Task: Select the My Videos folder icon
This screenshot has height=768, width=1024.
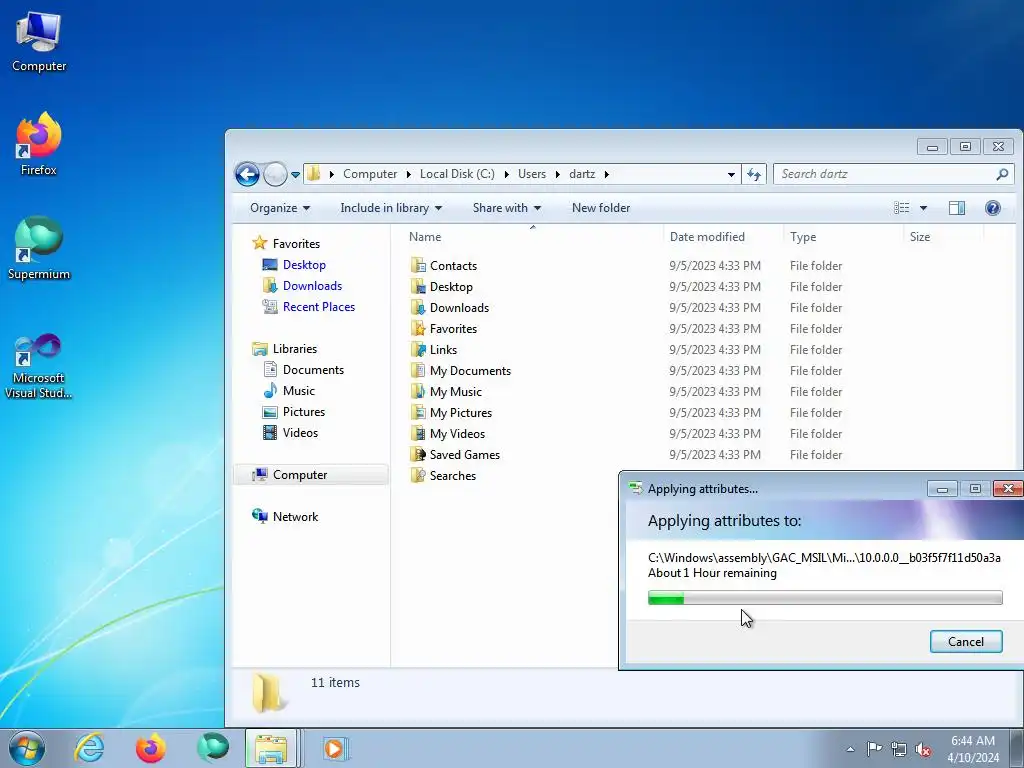Action: (x=418, y=433)
